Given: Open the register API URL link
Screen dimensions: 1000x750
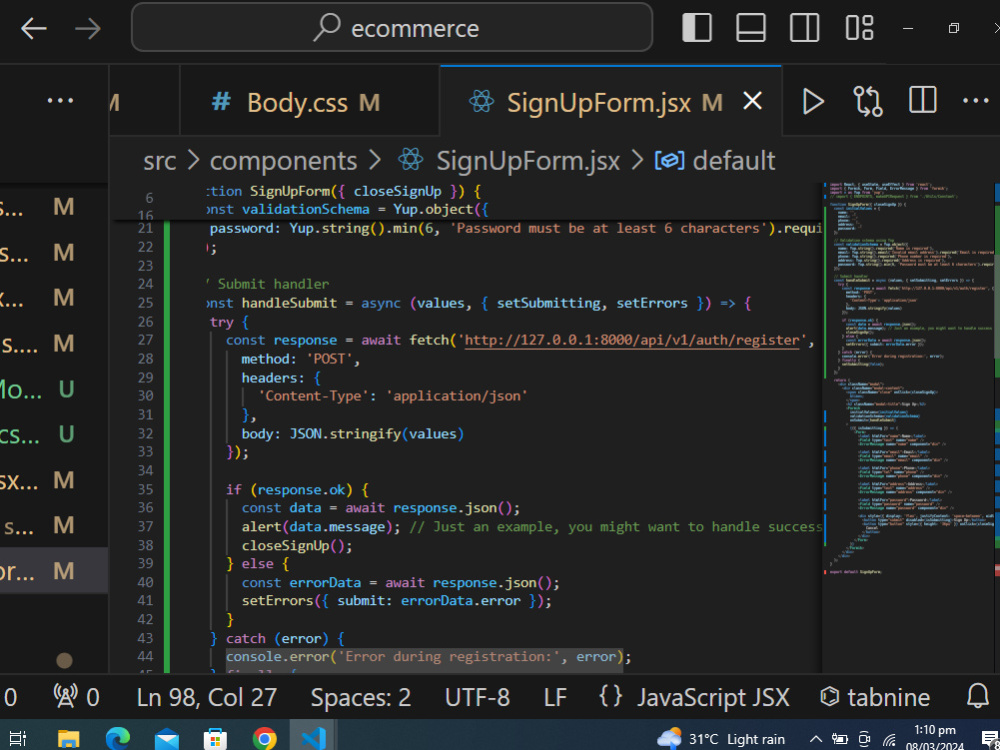Looking at the screenshot, I should [x=631, y=341].
